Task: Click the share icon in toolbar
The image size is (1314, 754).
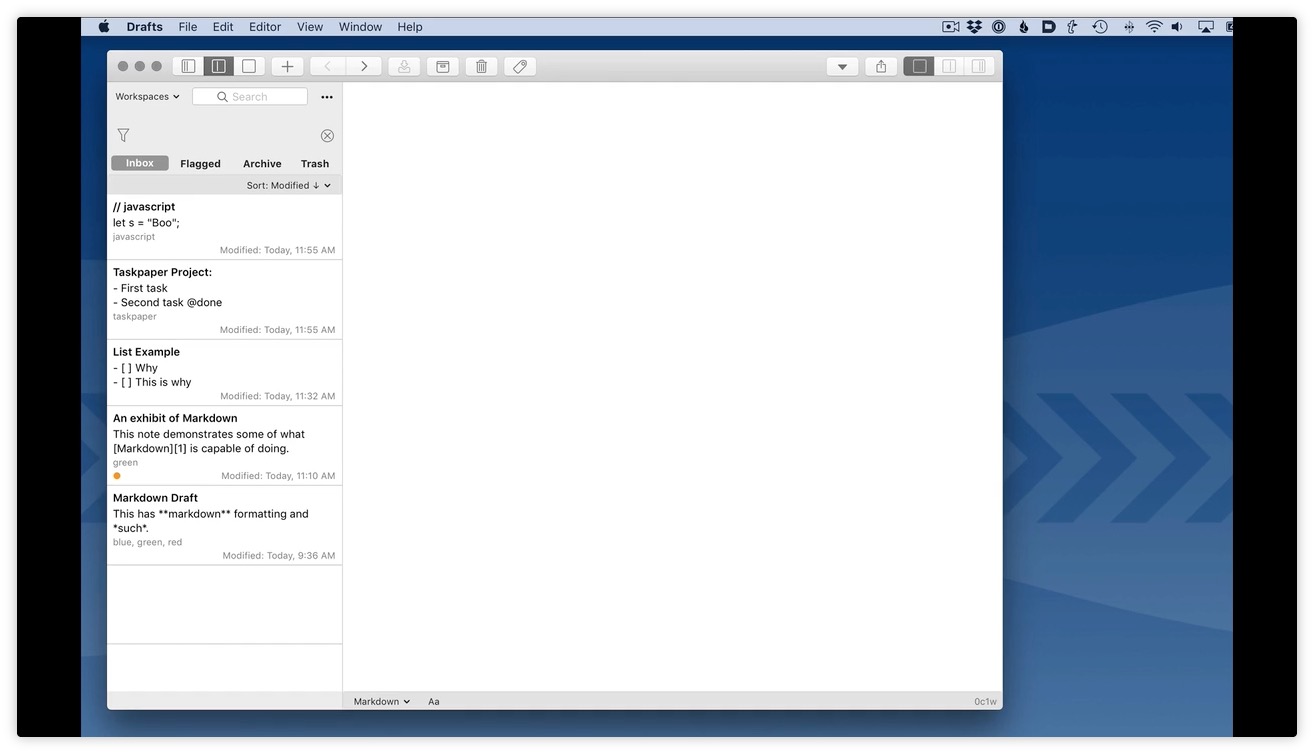Action: click(881, 67)
